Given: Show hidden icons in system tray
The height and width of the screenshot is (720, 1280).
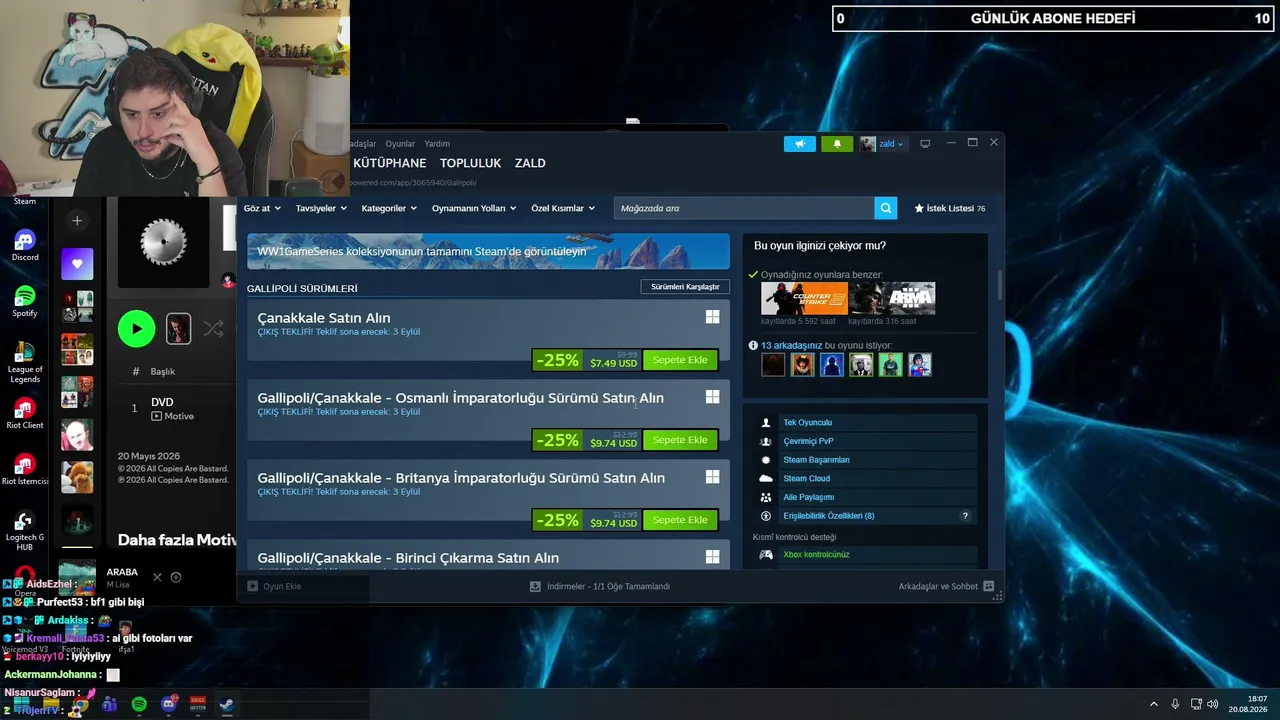Looking at the screenshot, I should click(x=1154, y=705).
